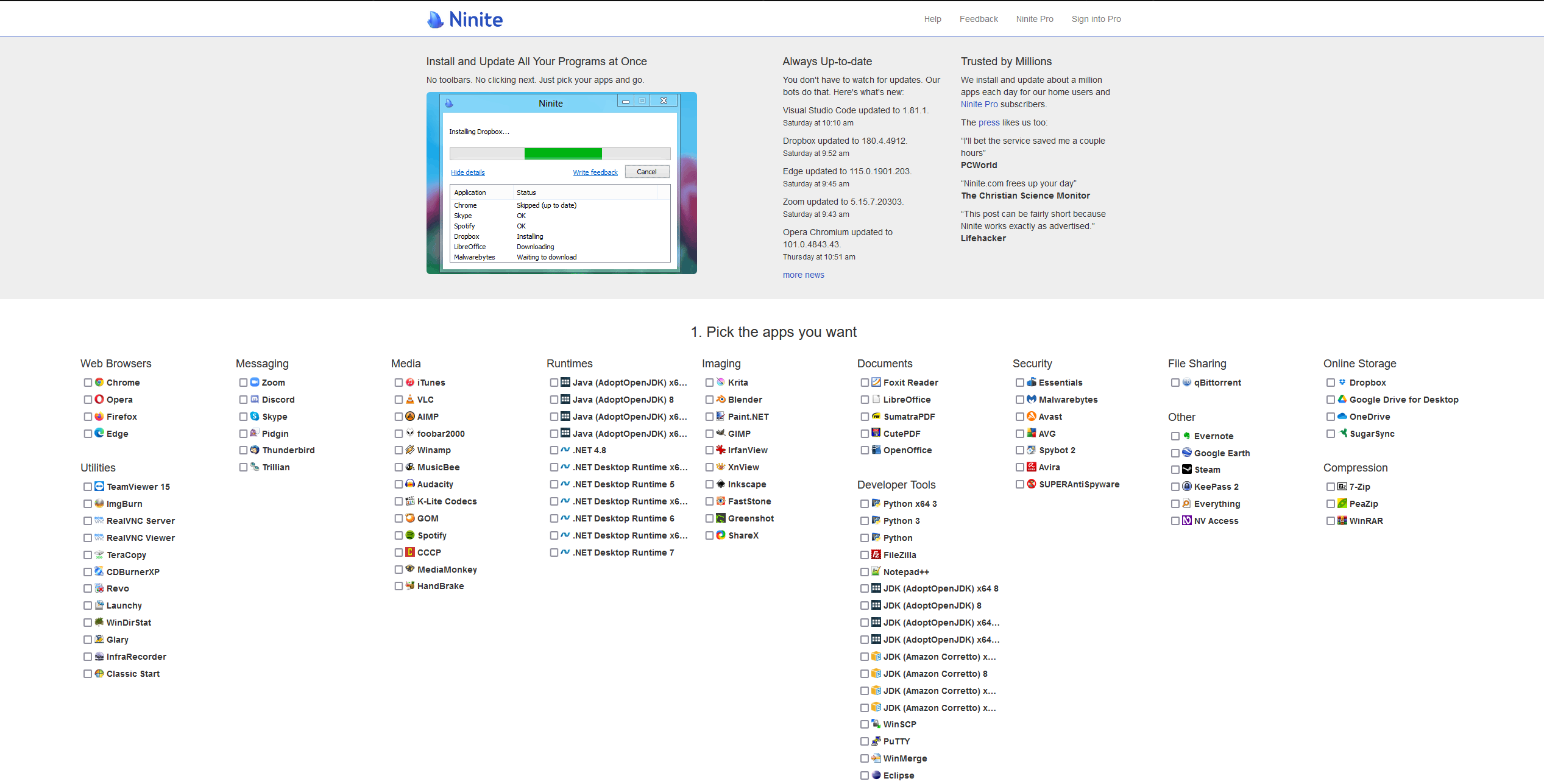Click the green installation progress bar
1544x784 pixels.
tap(563, 154)
